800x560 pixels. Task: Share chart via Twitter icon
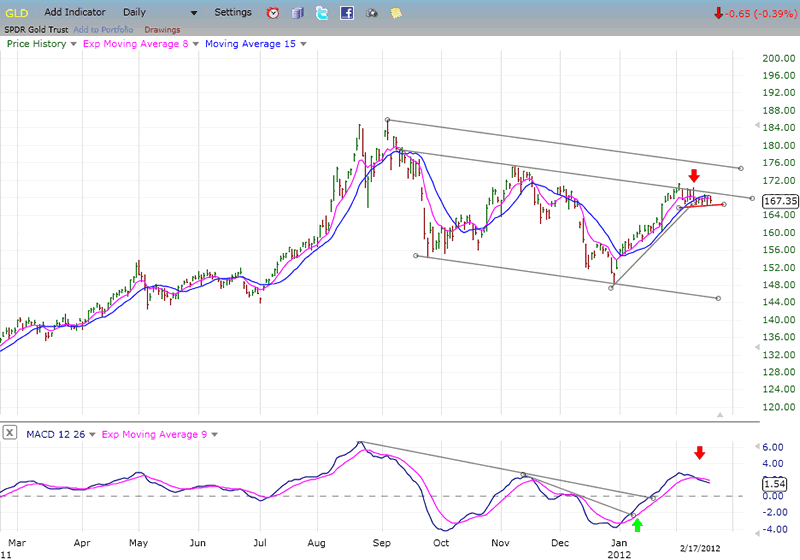click(321, 13)
